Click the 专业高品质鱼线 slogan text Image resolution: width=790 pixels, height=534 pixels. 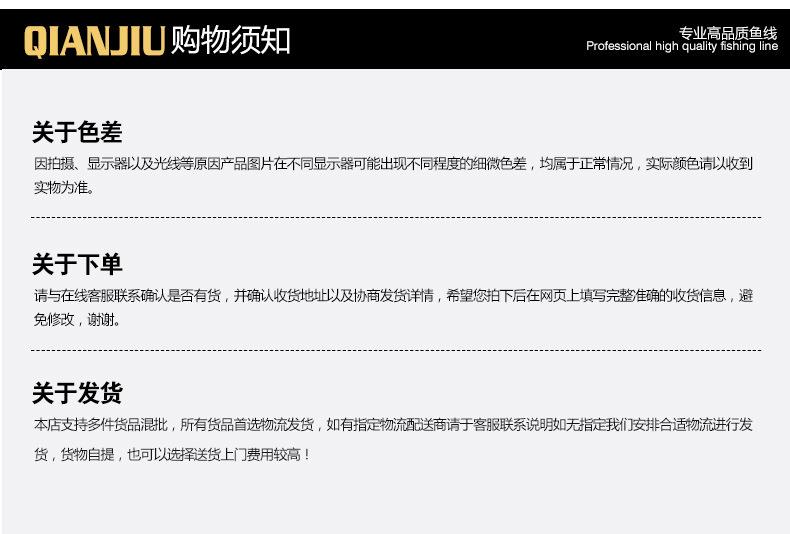(x=728, y=33)
